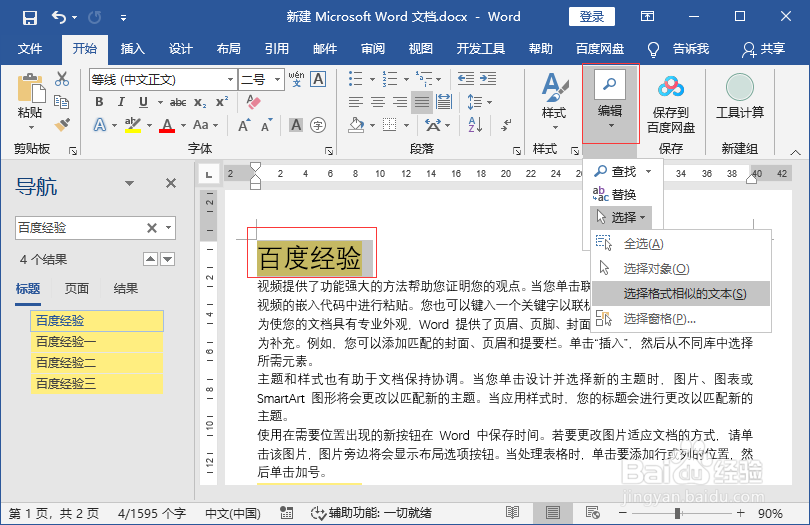
Task: Toggle Align left paragraph
Action: click(x=355, y=102)
